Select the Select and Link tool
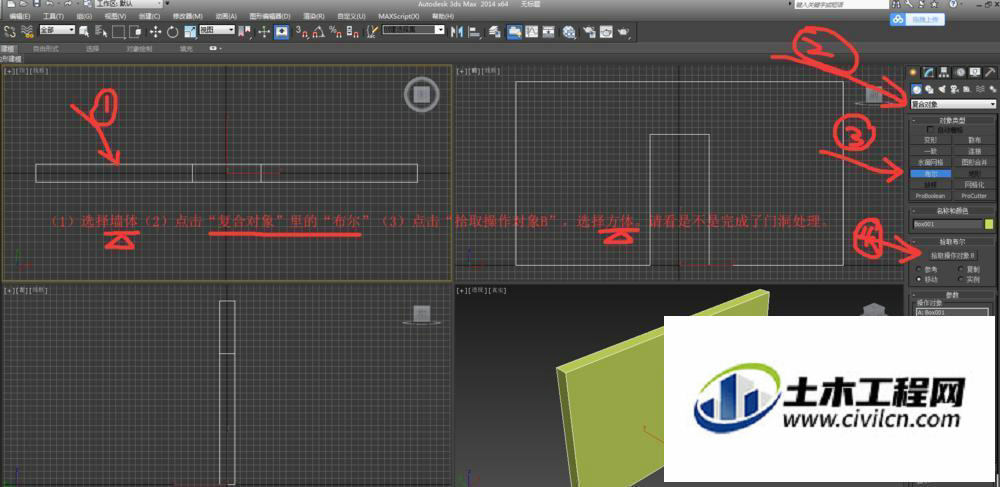Viewport: 1000px width, 487px height. (x=10, y=31)
